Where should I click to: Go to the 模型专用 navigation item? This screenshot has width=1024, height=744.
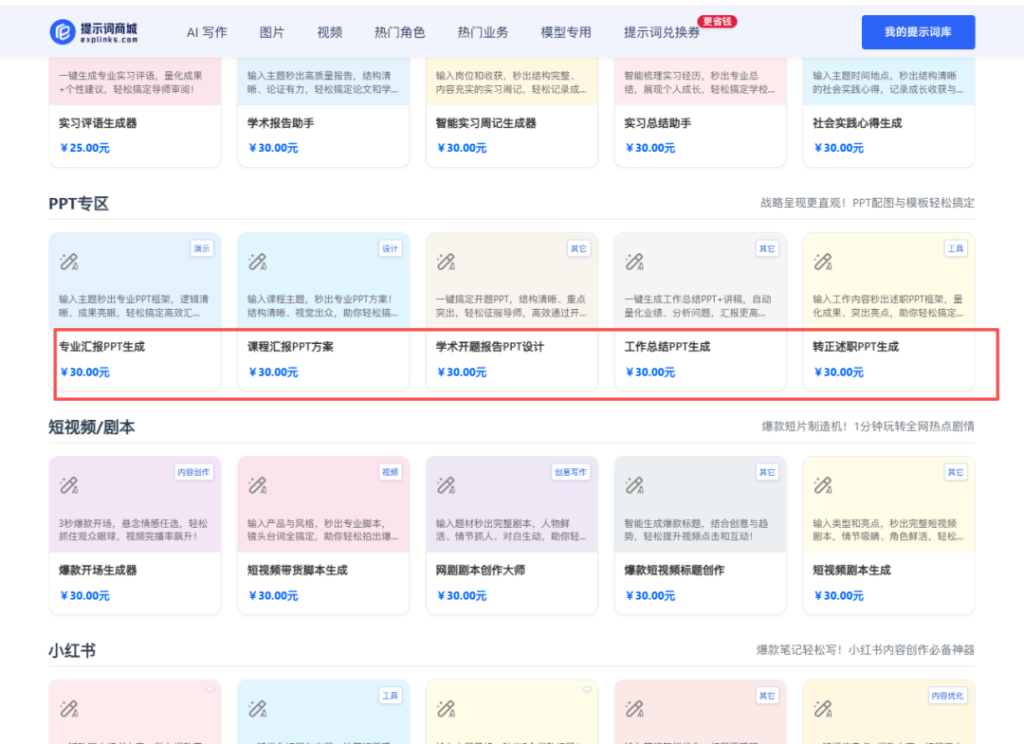565,32
